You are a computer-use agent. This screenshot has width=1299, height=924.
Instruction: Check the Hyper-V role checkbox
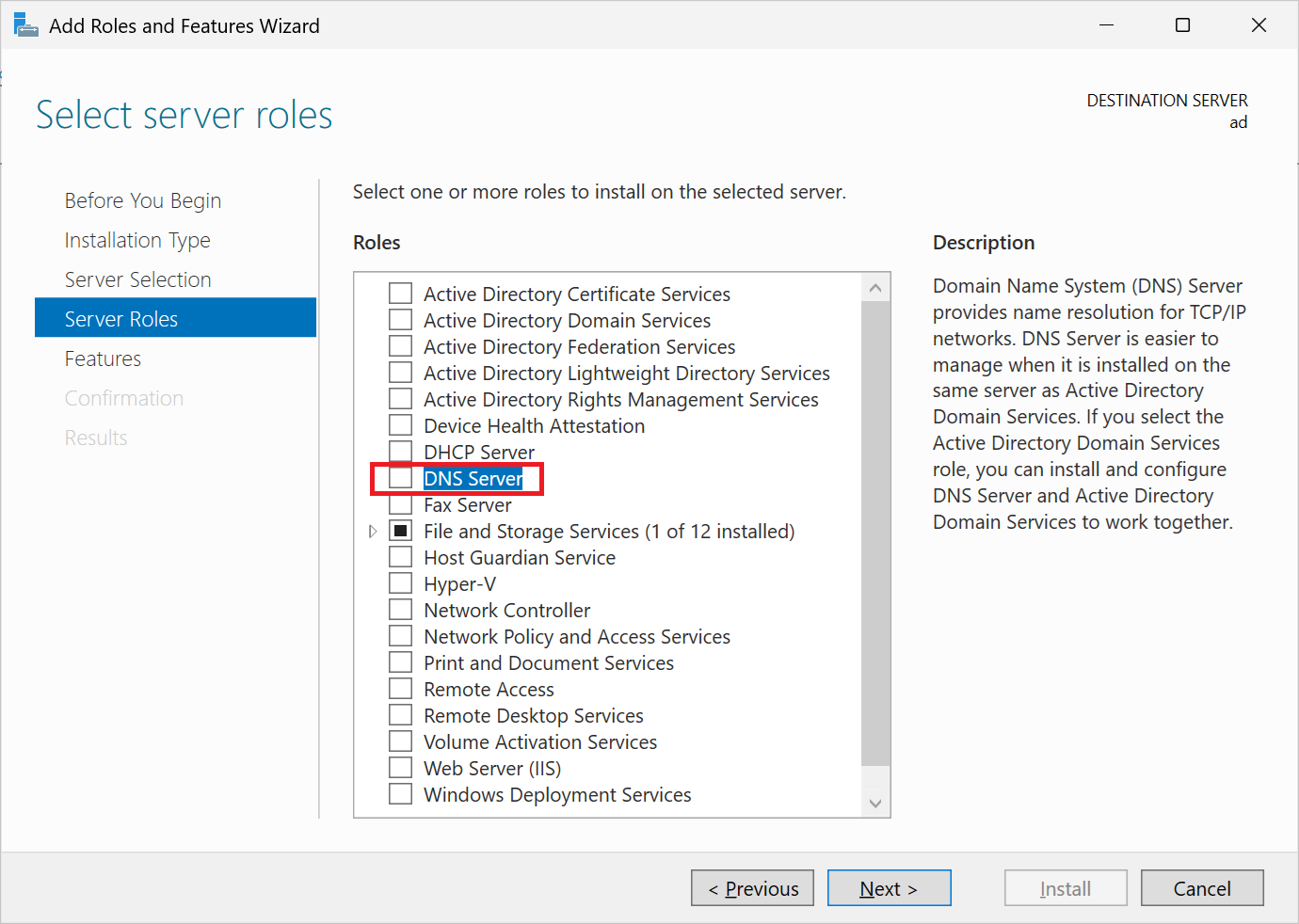point(400,582)
